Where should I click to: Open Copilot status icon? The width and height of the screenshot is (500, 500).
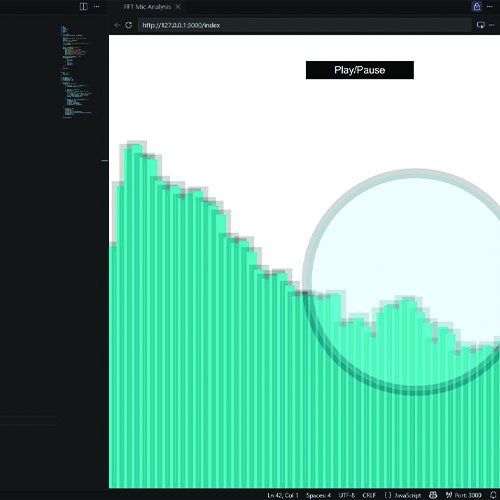coord(433,495)
